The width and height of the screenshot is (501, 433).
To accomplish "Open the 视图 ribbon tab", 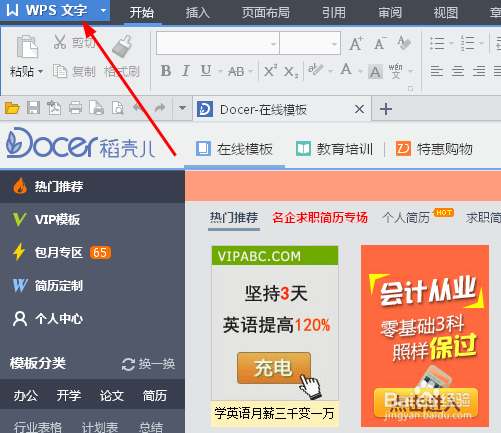I will tap(446, 13).
